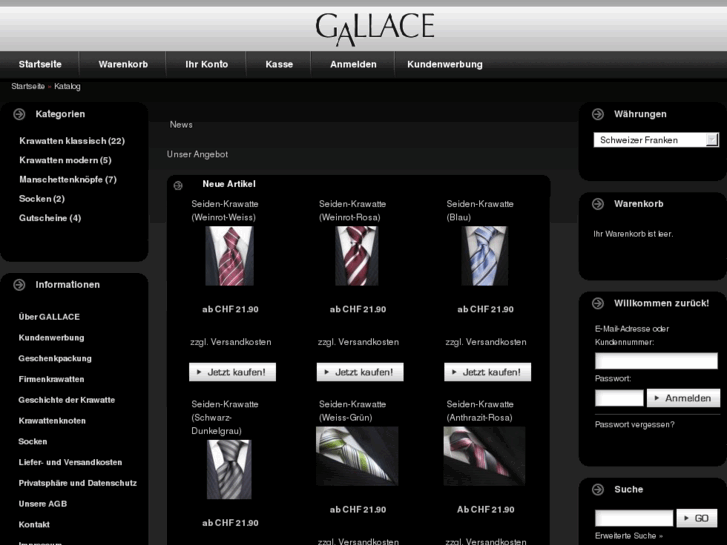Open the Weiss-Grün tie thumbnail
727x545 pixels.
357,456
